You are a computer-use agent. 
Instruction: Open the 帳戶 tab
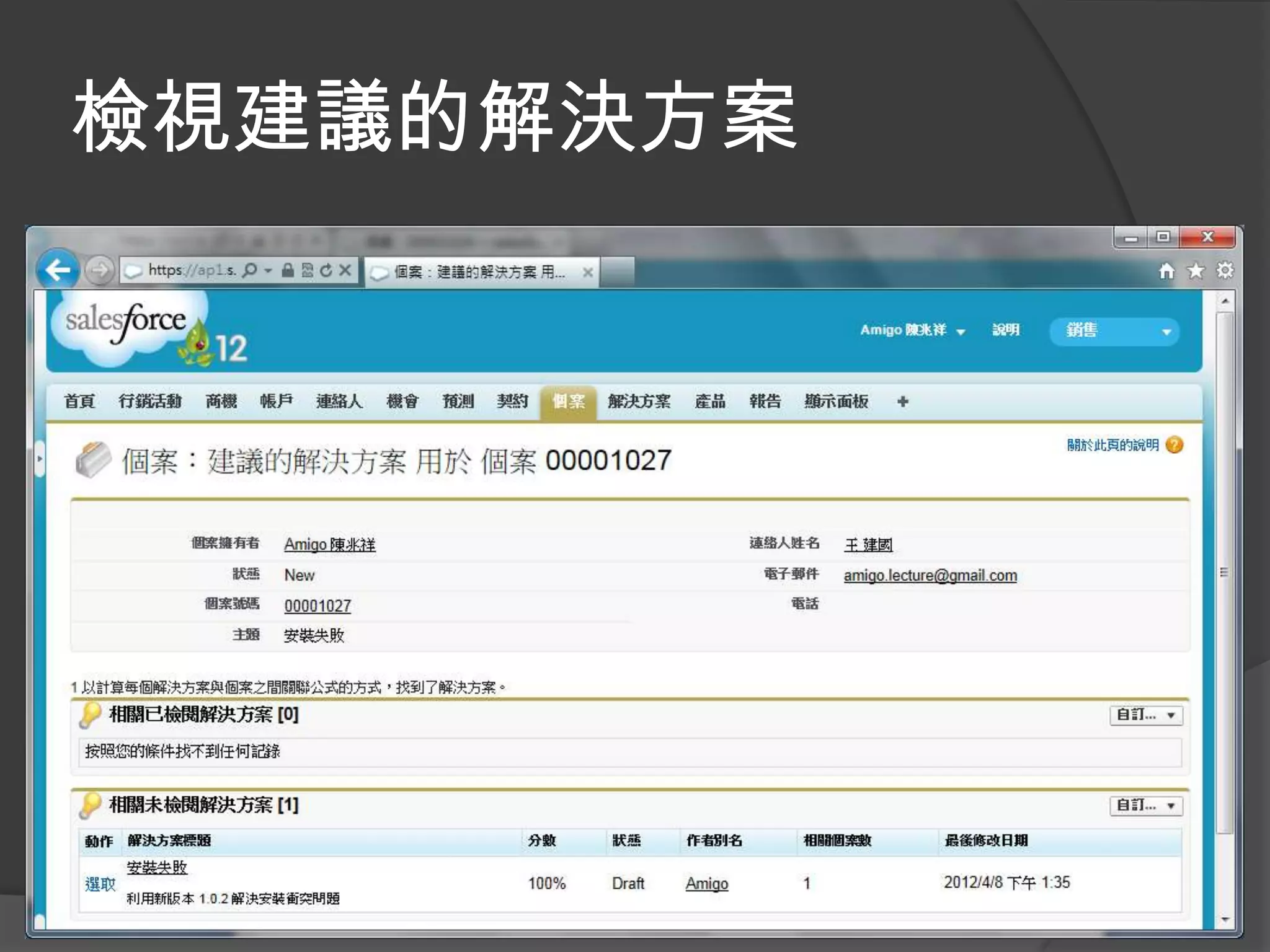tap(277, 402)
